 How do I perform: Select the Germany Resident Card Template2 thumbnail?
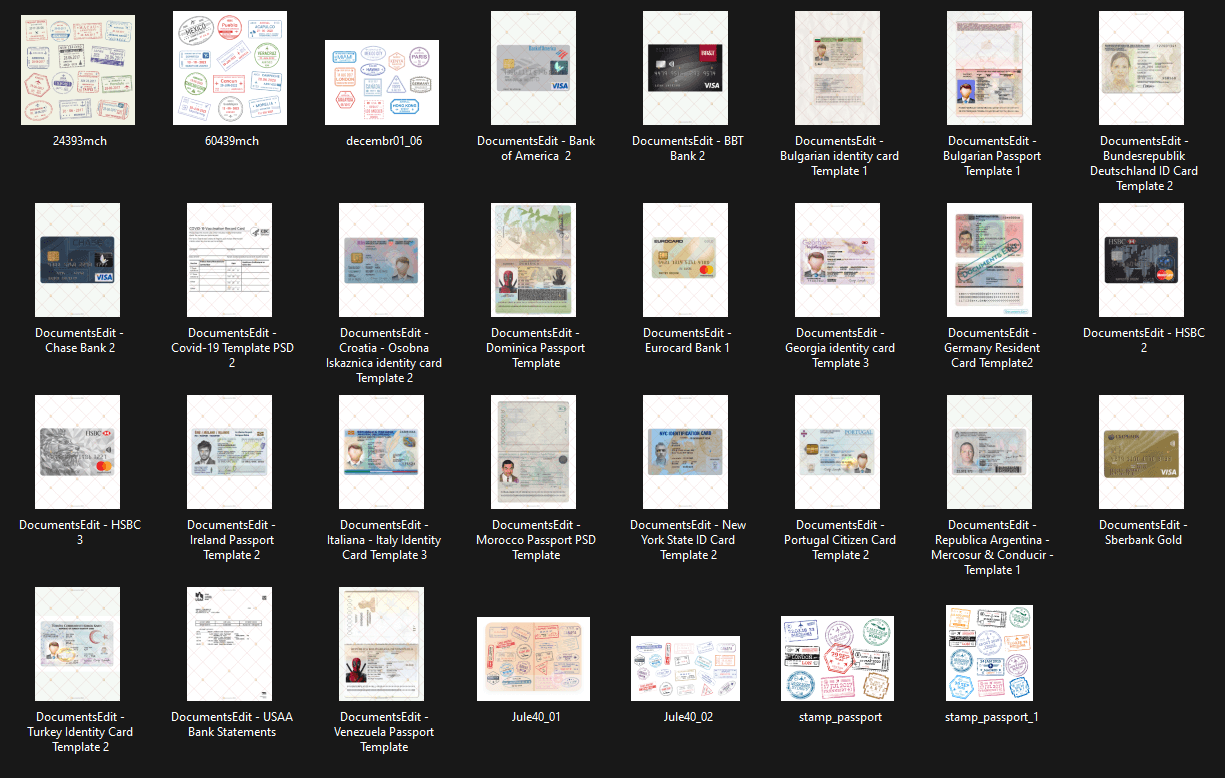(x=990, y=260)
